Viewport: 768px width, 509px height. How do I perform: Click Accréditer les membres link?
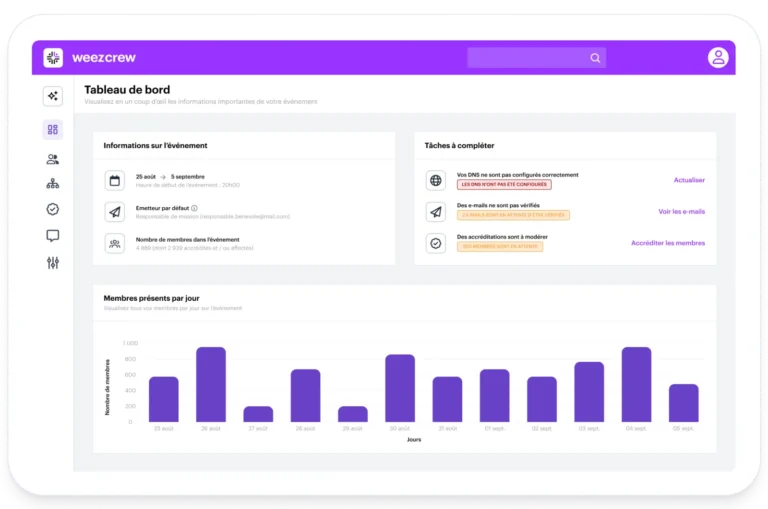[668, 243]
